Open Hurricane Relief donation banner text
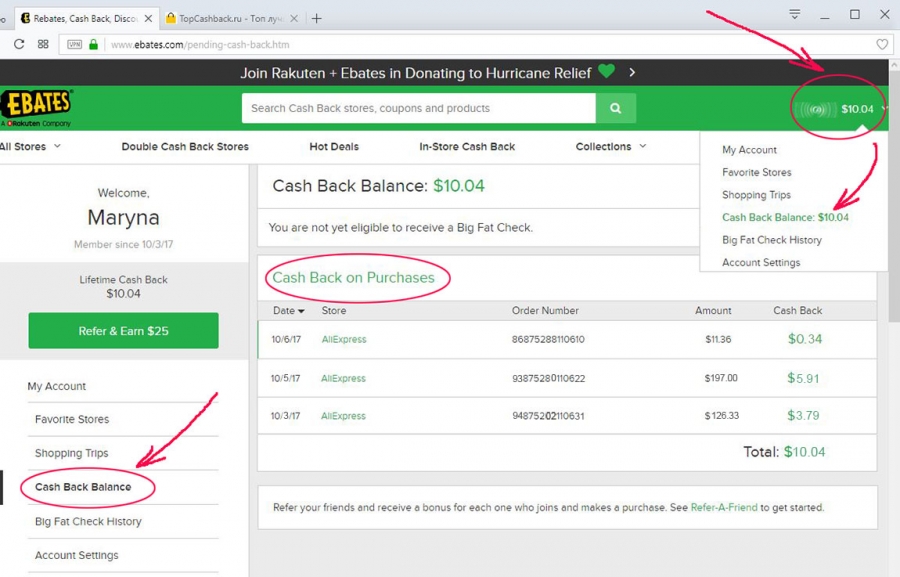 [x=416, y=73]
